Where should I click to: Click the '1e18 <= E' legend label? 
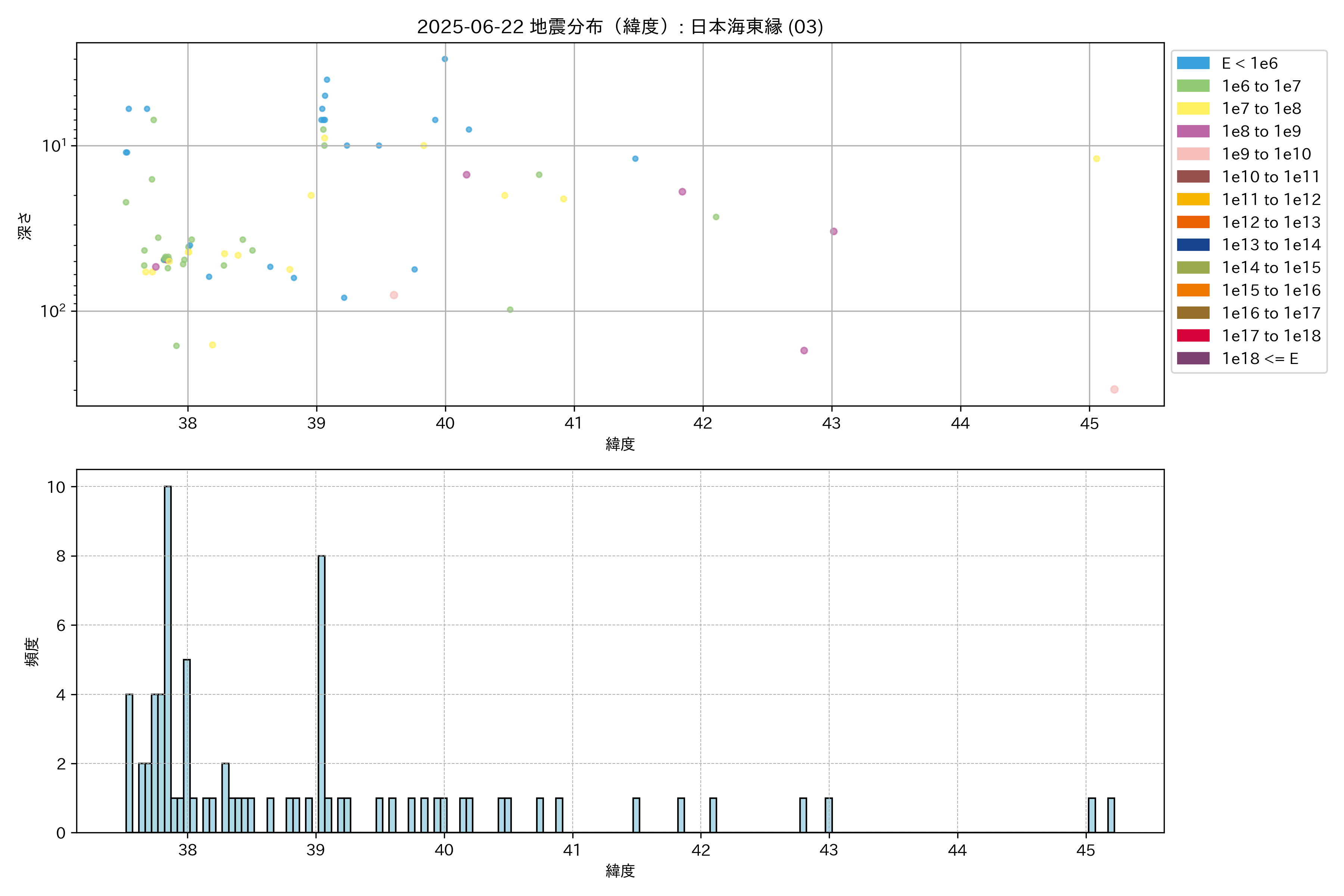[x=1259, y=359]
